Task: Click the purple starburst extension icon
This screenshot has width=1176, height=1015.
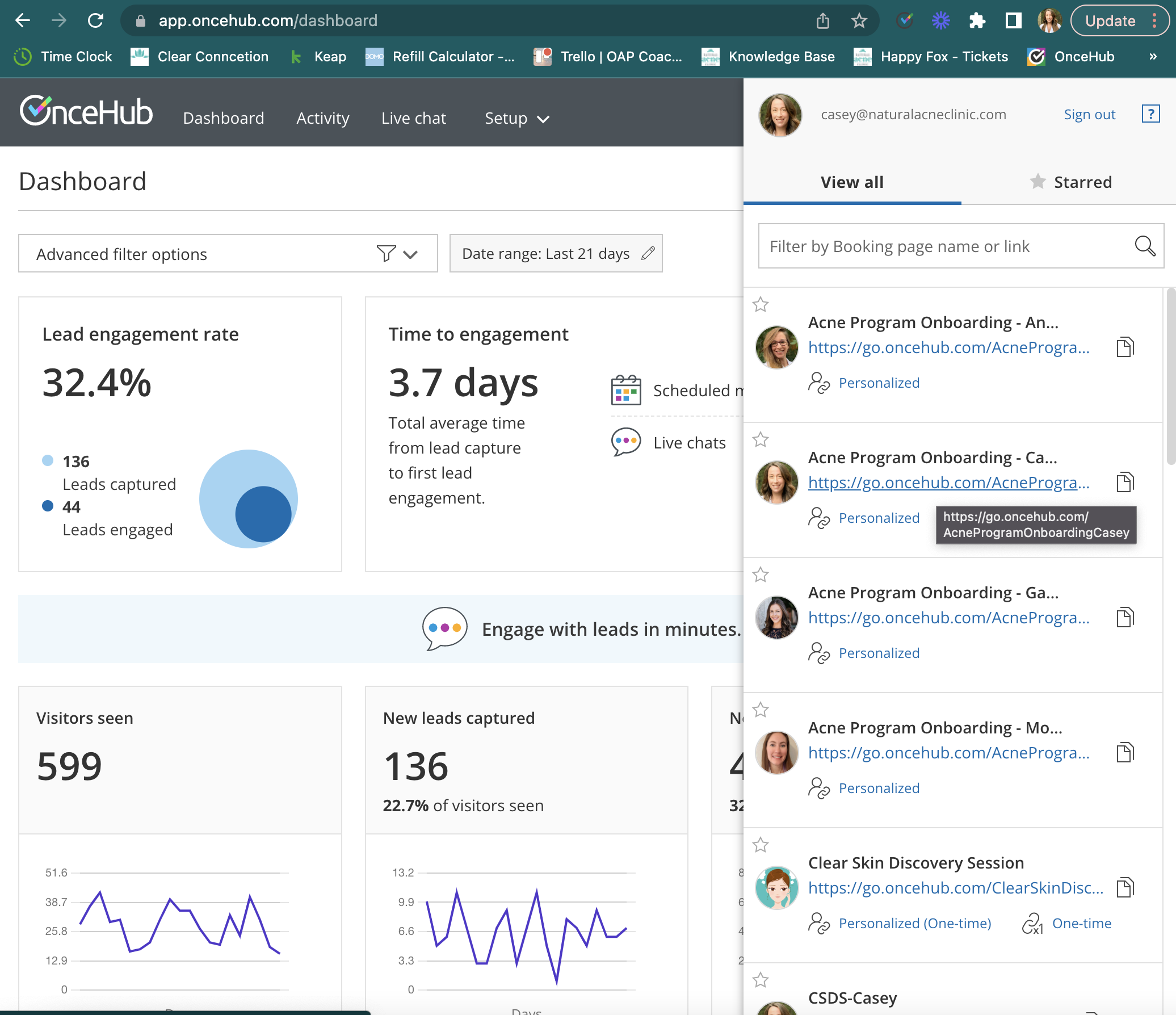Action: pos(940,21)
